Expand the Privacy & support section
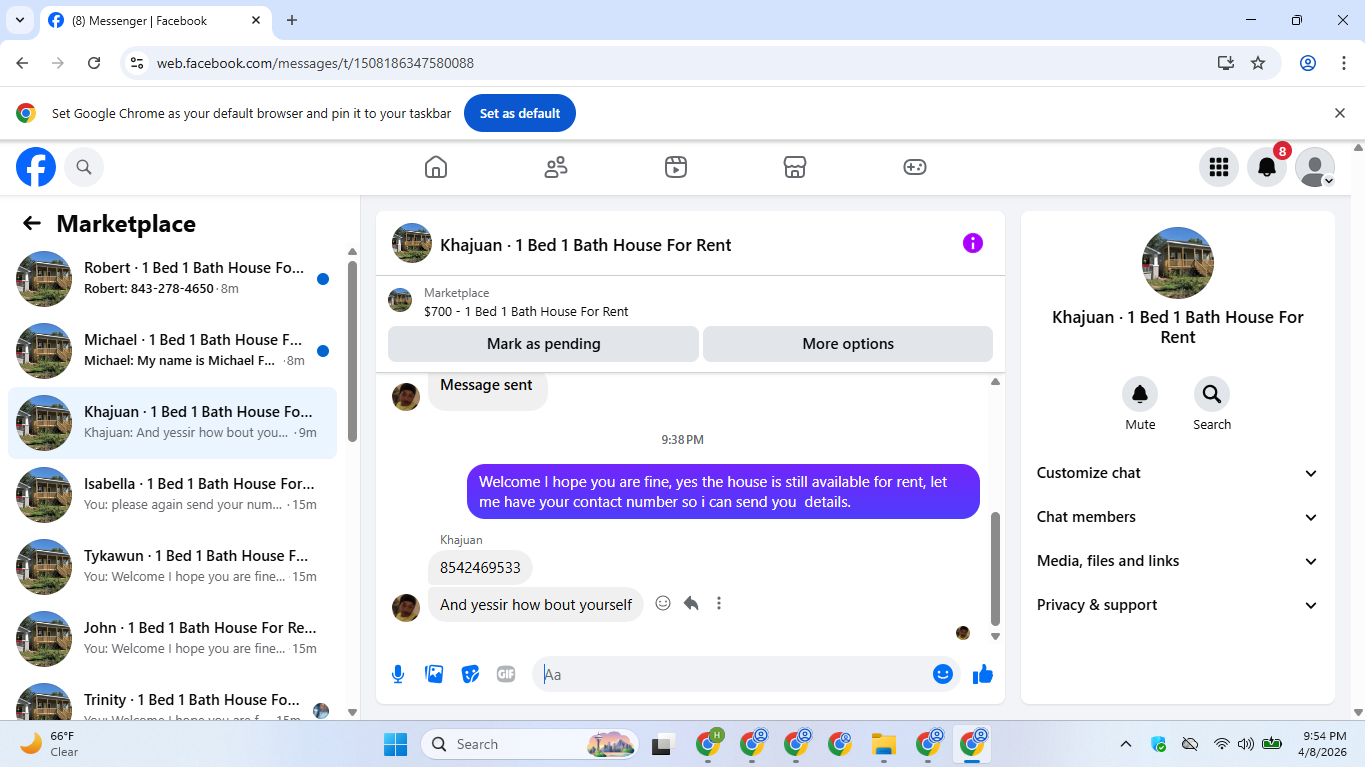 [x=1178, y=605]
